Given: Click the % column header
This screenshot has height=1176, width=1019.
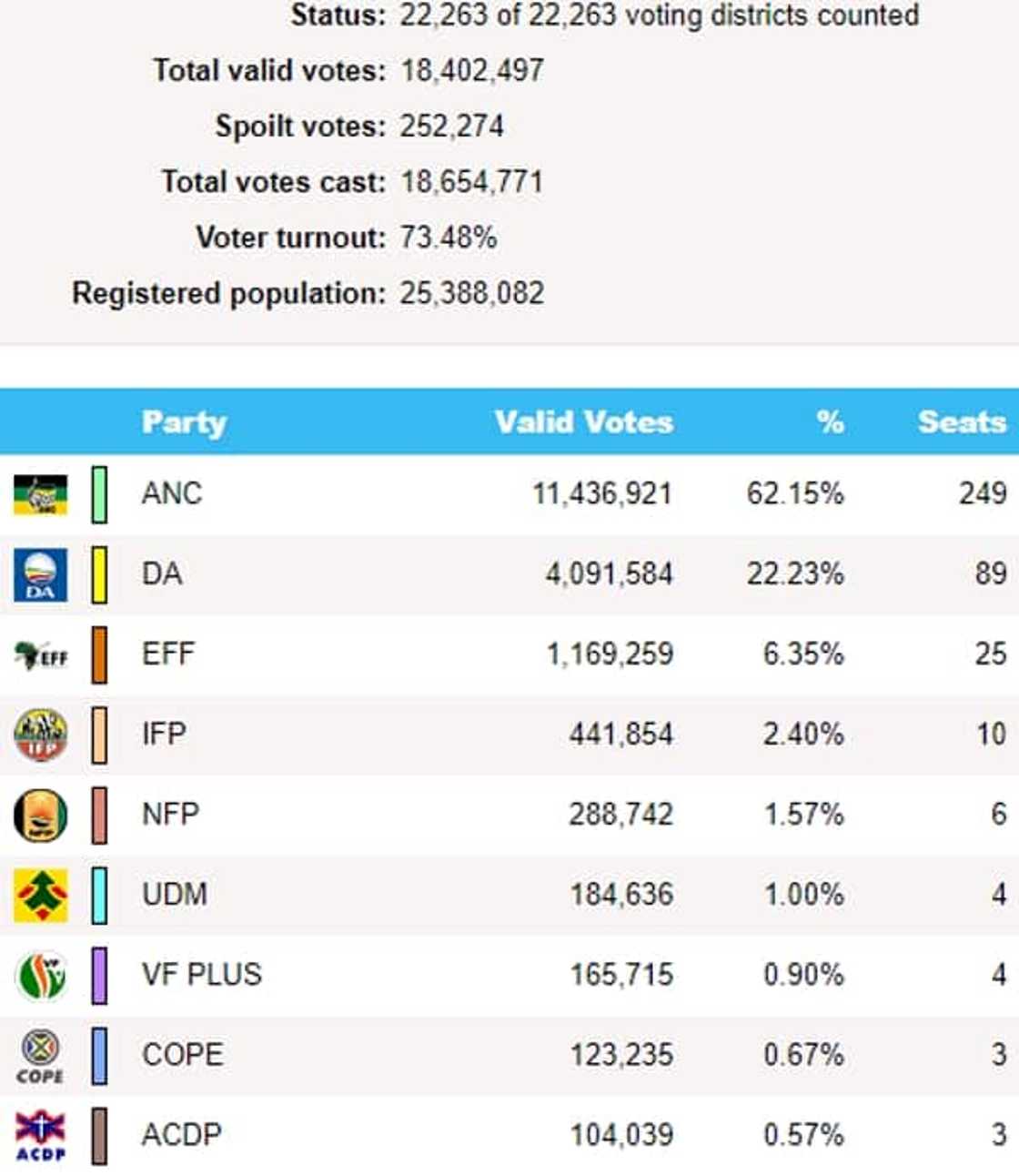Looking at the screenshot, I should 830,422.
